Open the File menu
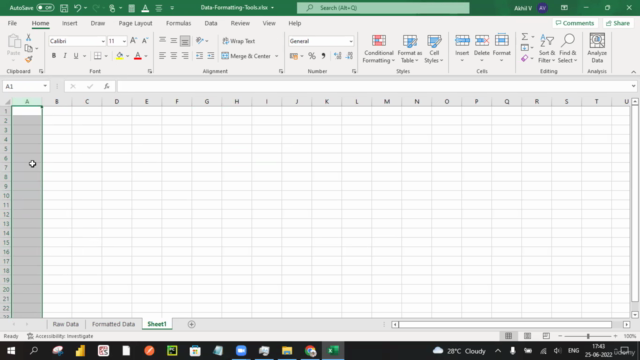 [x=12, y=23]
